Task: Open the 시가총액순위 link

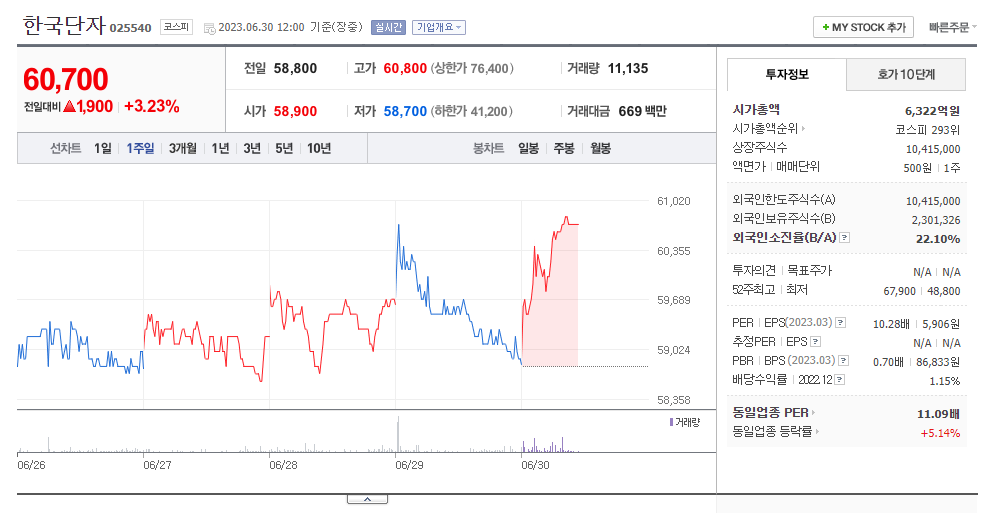Action: [x=765, y=129]
